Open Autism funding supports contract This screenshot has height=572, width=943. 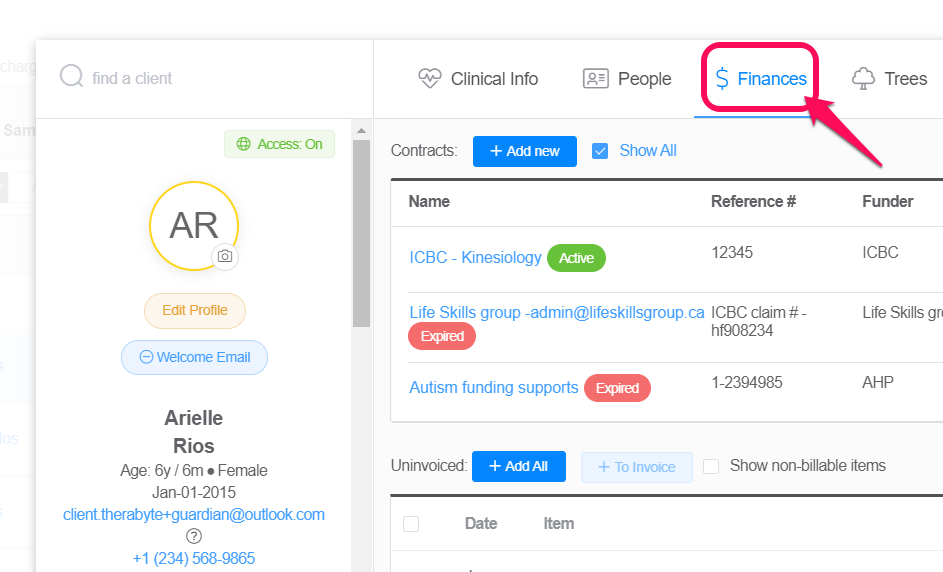(x=494, y=387)
